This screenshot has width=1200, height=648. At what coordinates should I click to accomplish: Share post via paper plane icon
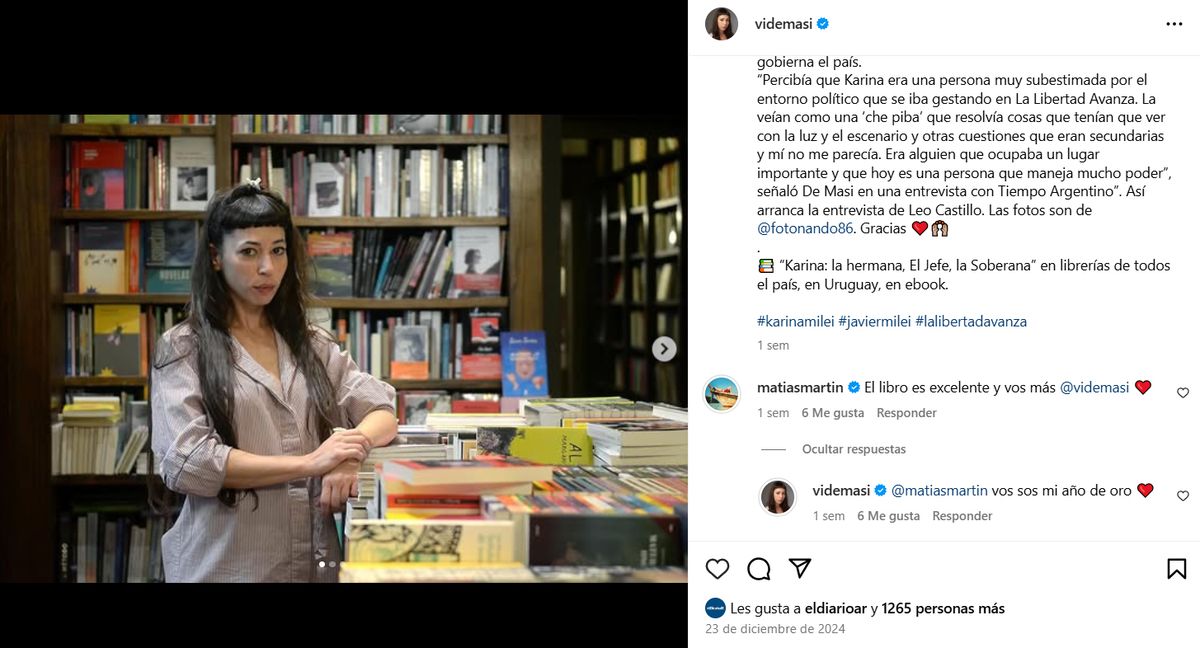point(800,568)
